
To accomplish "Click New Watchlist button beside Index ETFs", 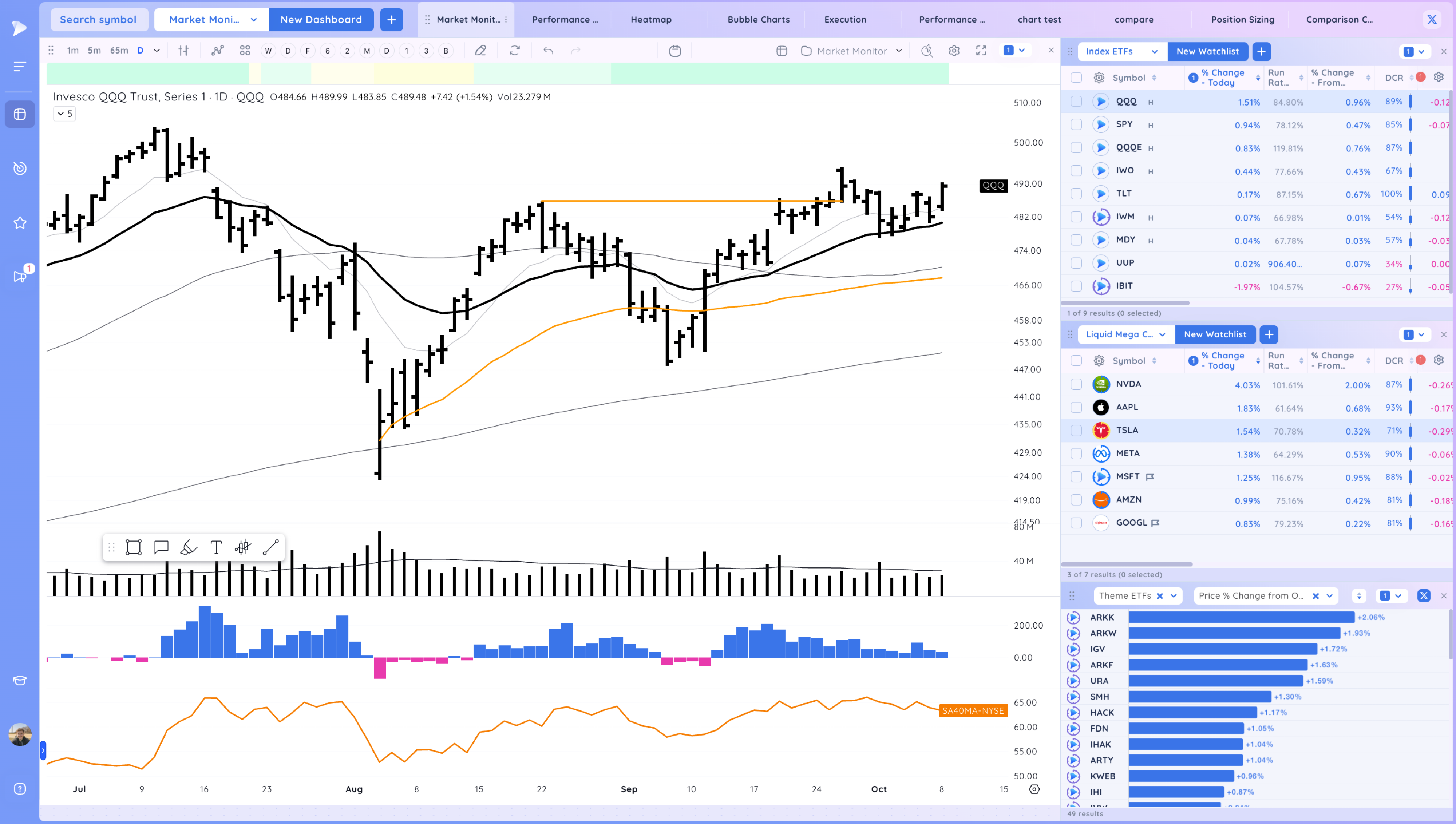I will (1207, 52).
